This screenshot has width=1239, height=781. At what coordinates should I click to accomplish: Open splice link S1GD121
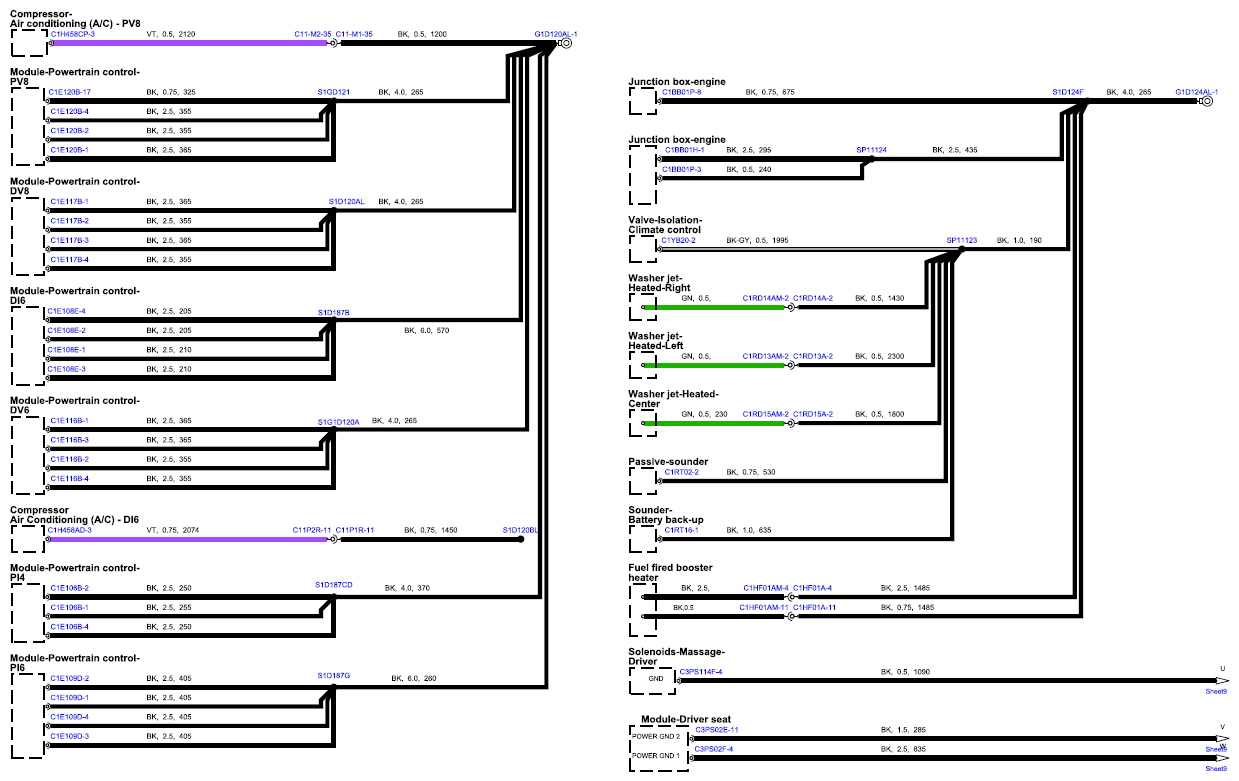pos(334,92)
